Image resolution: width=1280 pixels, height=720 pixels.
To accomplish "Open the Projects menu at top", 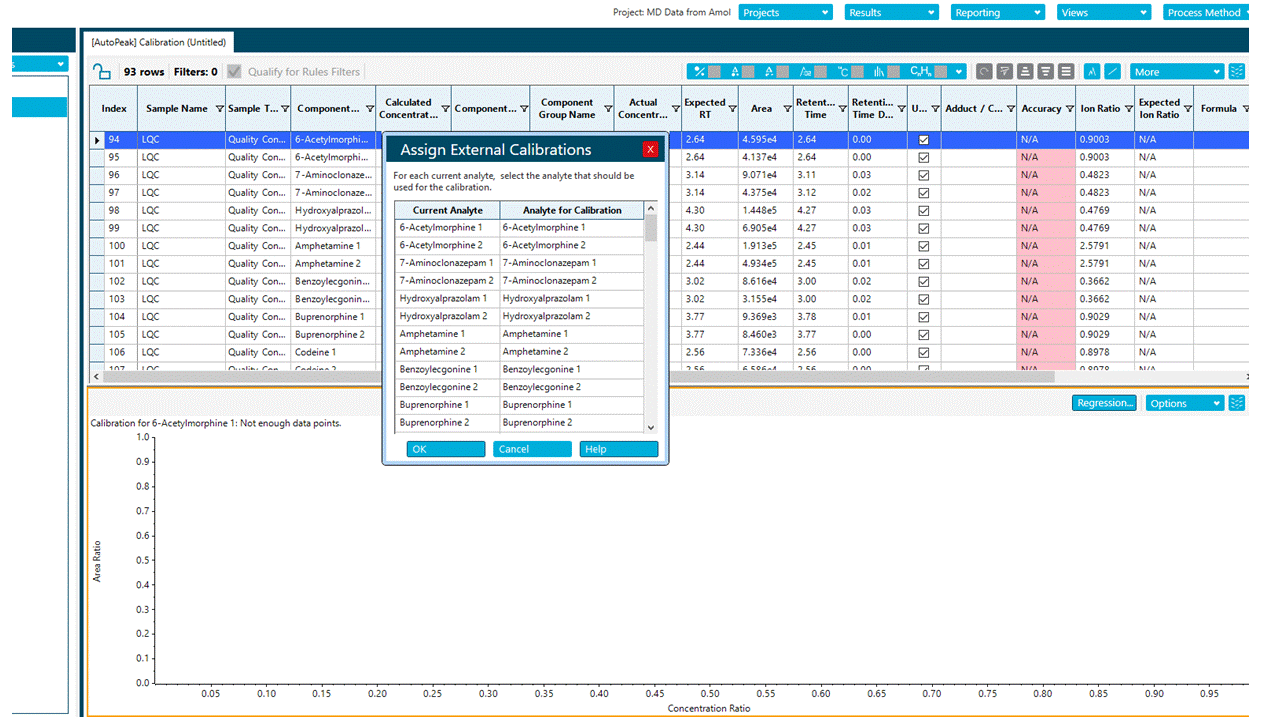I will coord(786,13).
